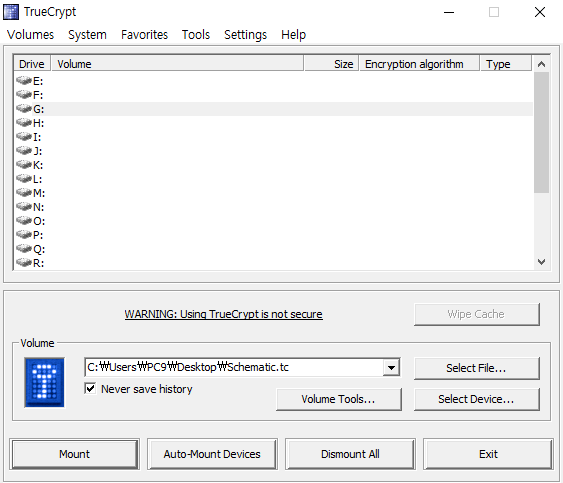
Task: Click the drive list scroll-up arrow
Action: [541, 64]
